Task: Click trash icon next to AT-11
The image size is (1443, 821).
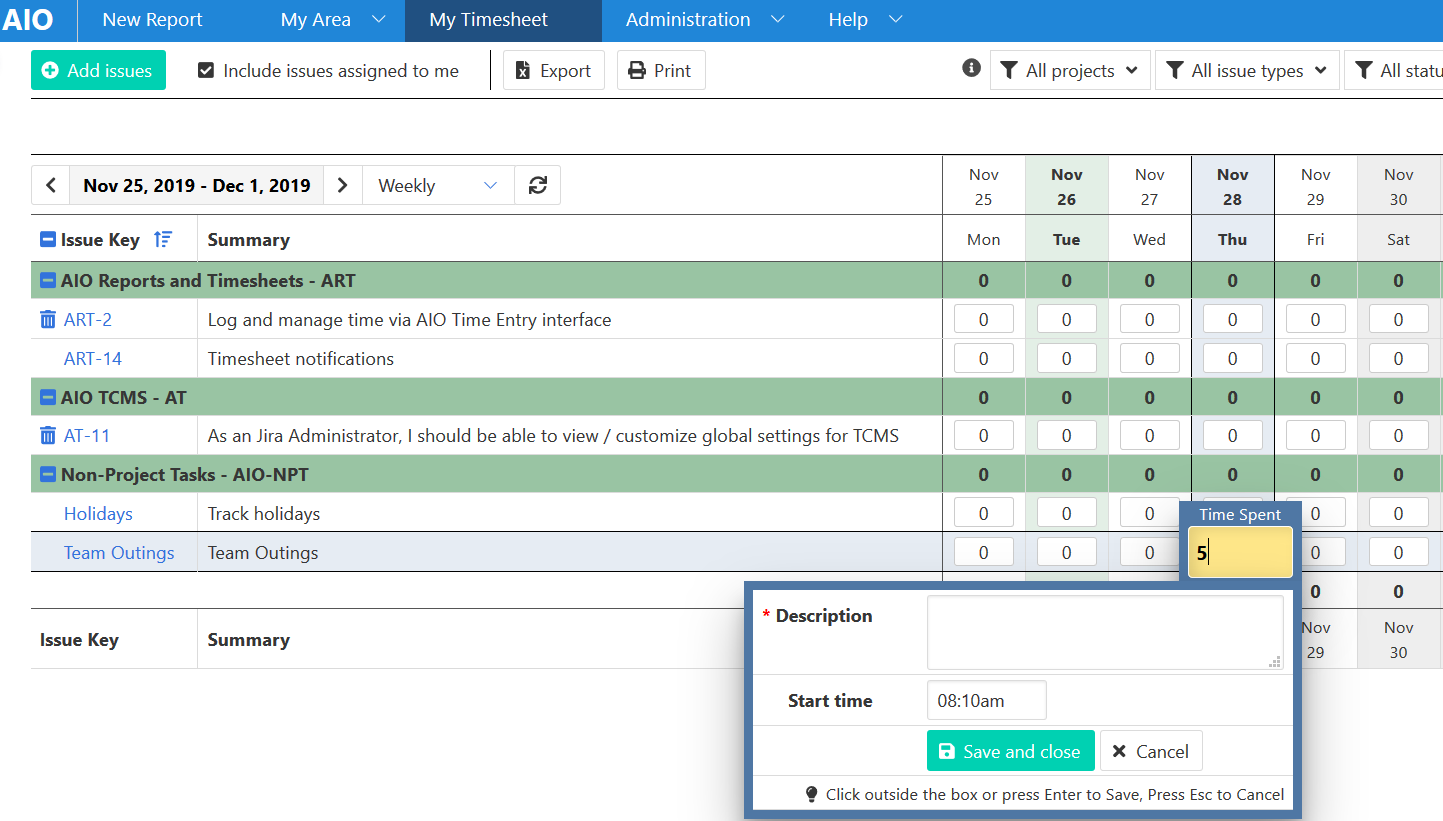Action: [48, 436]
